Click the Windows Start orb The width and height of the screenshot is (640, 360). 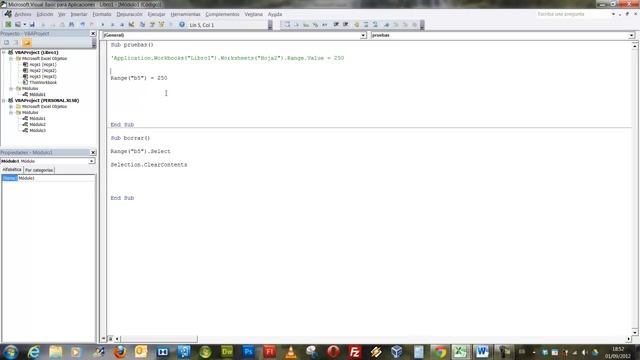click(11, 351)
